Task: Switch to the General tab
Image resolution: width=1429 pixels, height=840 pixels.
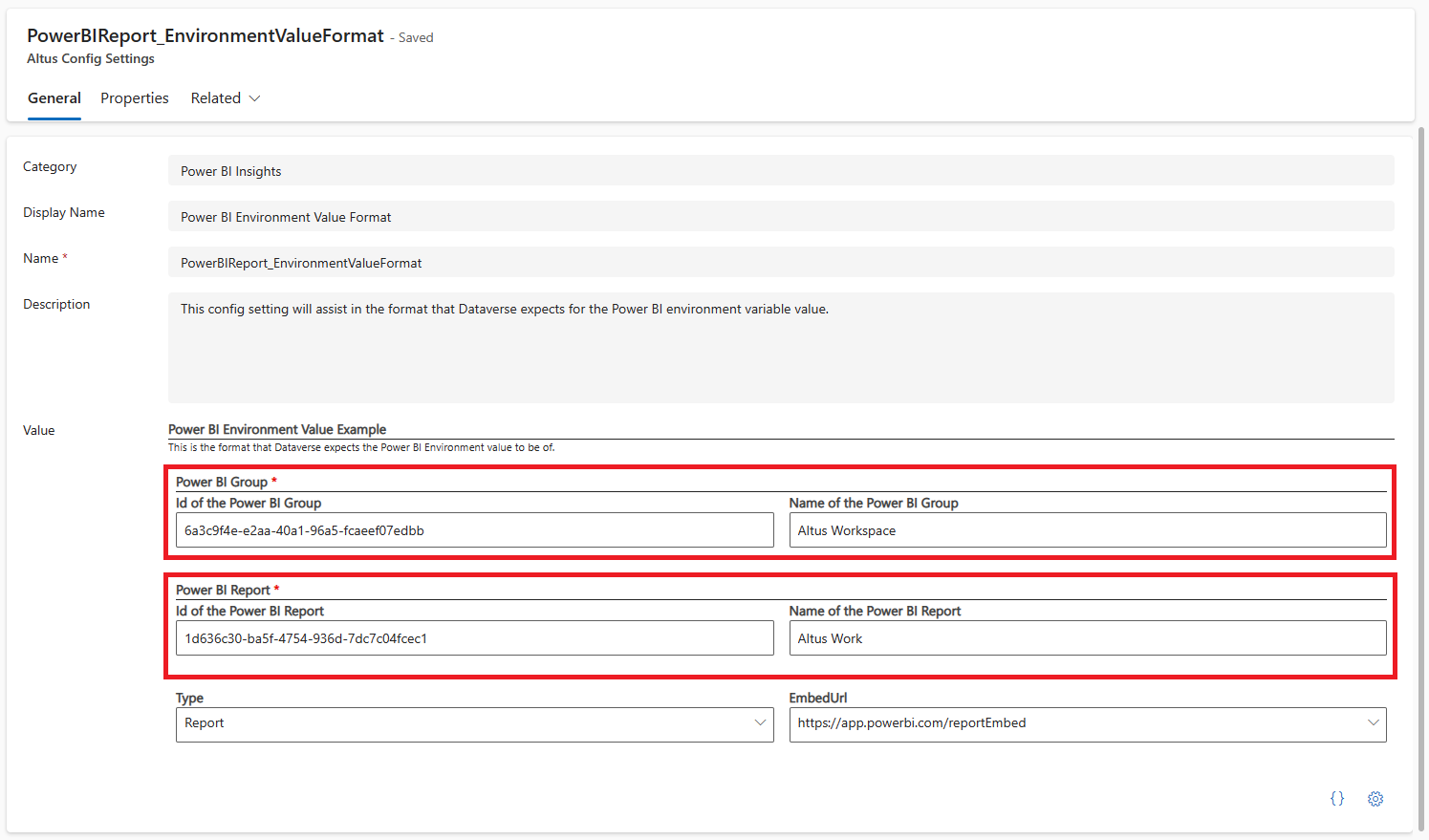Action: 54,98
